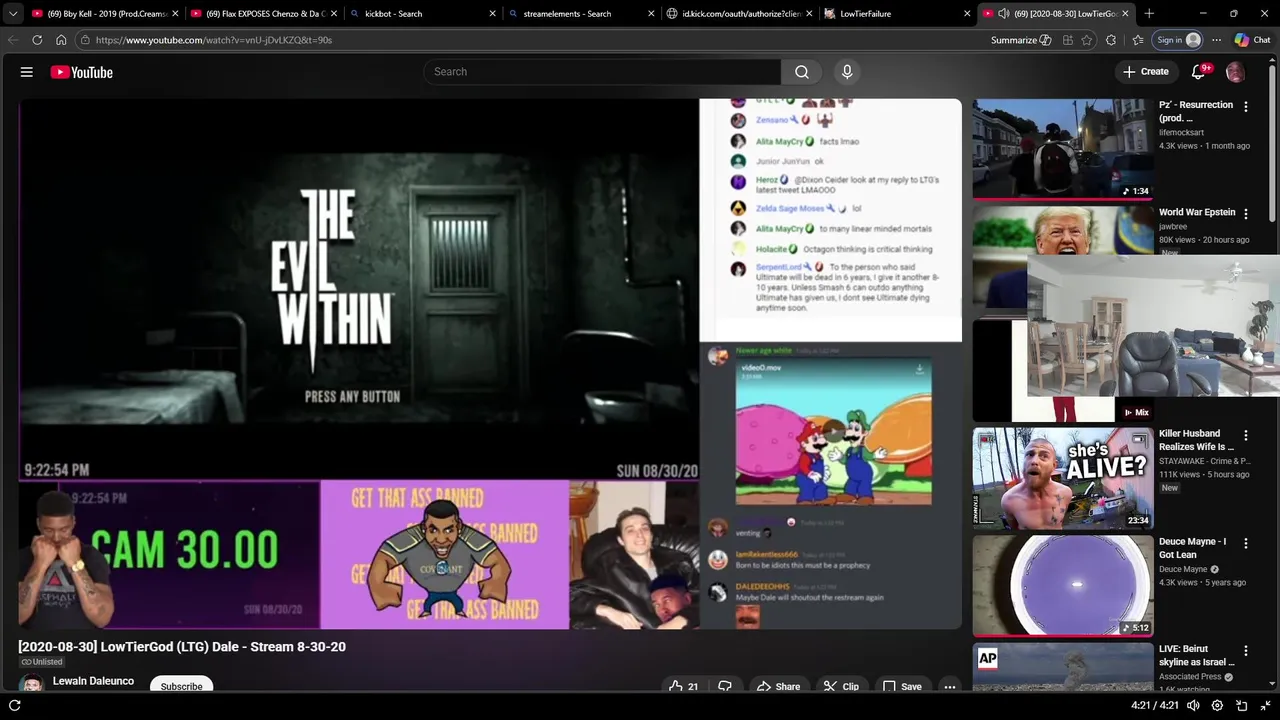Expand the tab actions dropdown
This screenshot has height=720, width=1280.
click(x=13, y=14)
